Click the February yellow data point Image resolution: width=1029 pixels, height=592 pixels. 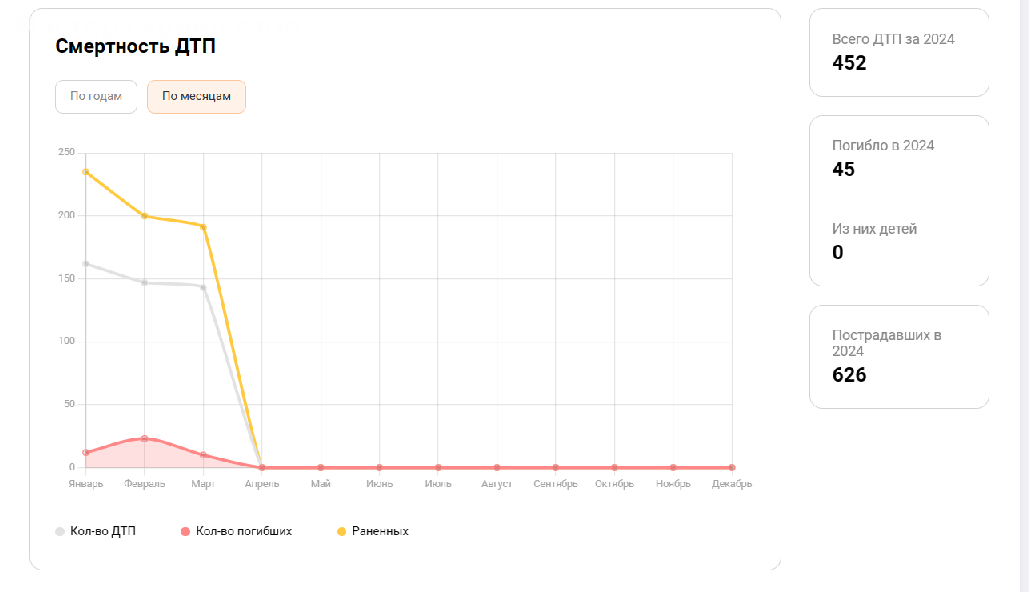tap(144, 216)
